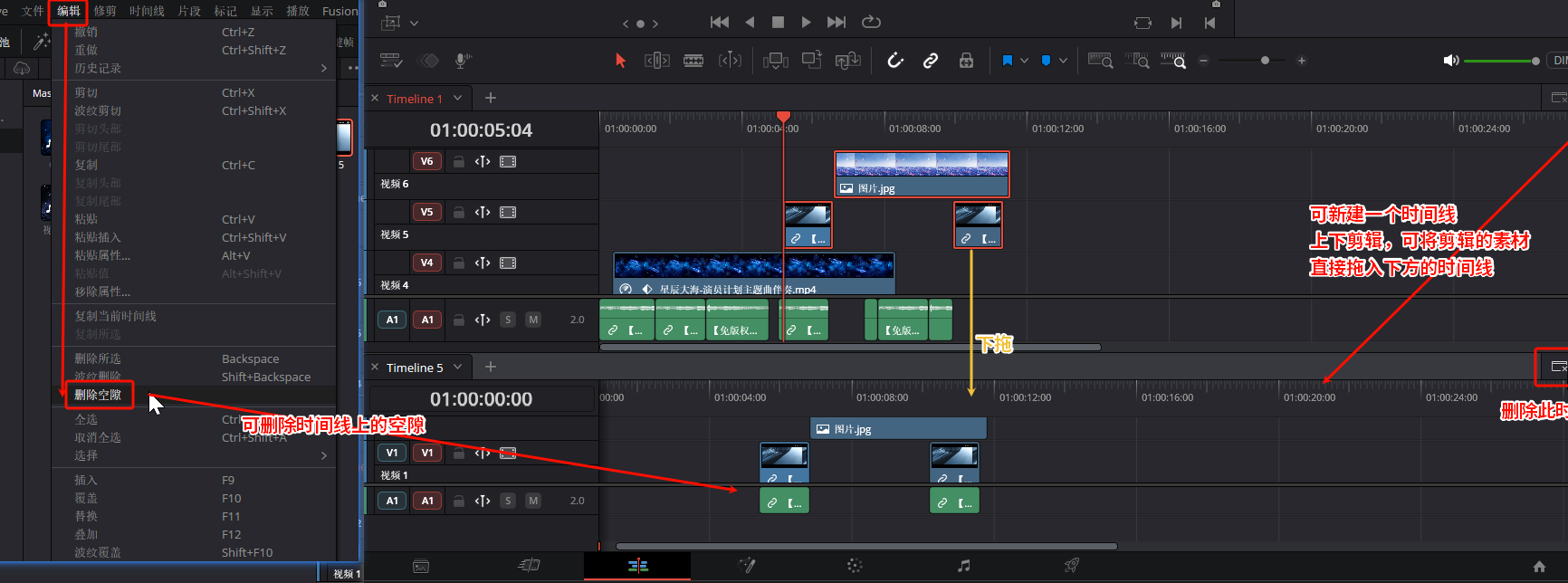Open marker color dropdown arrow

pyautogui.click(x=1063, y=61)
